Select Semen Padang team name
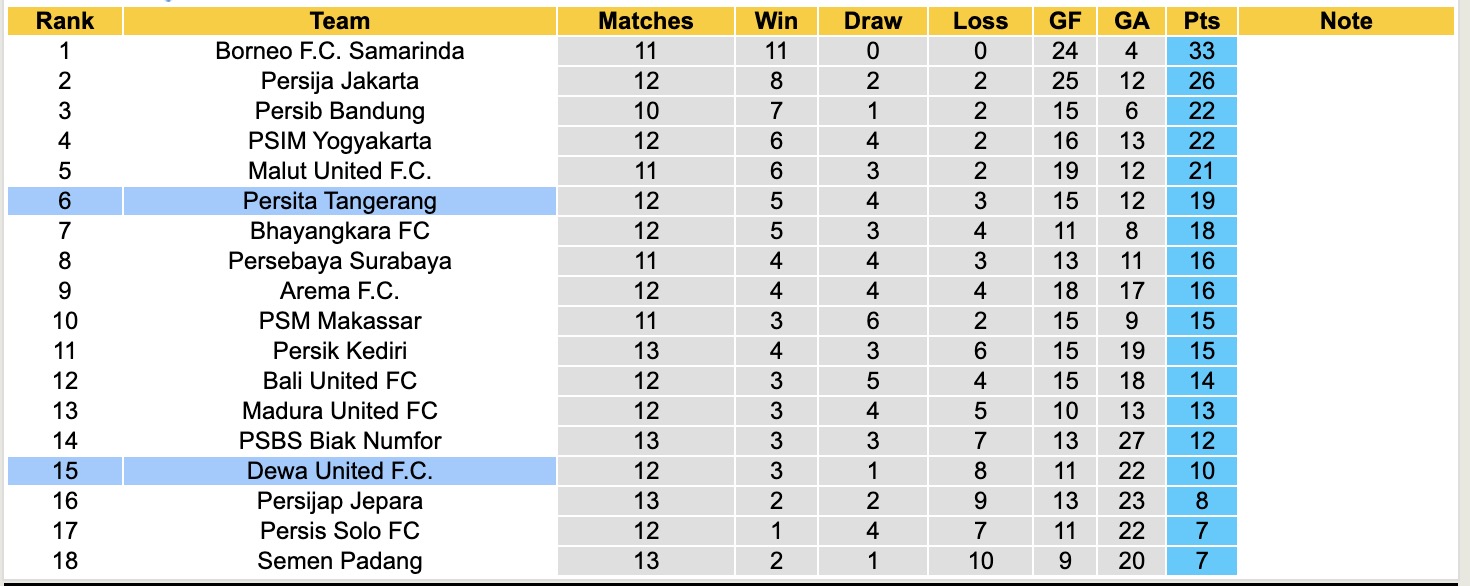The height and width of the screenshot is (586, 1470). click(x=339, y=561)
